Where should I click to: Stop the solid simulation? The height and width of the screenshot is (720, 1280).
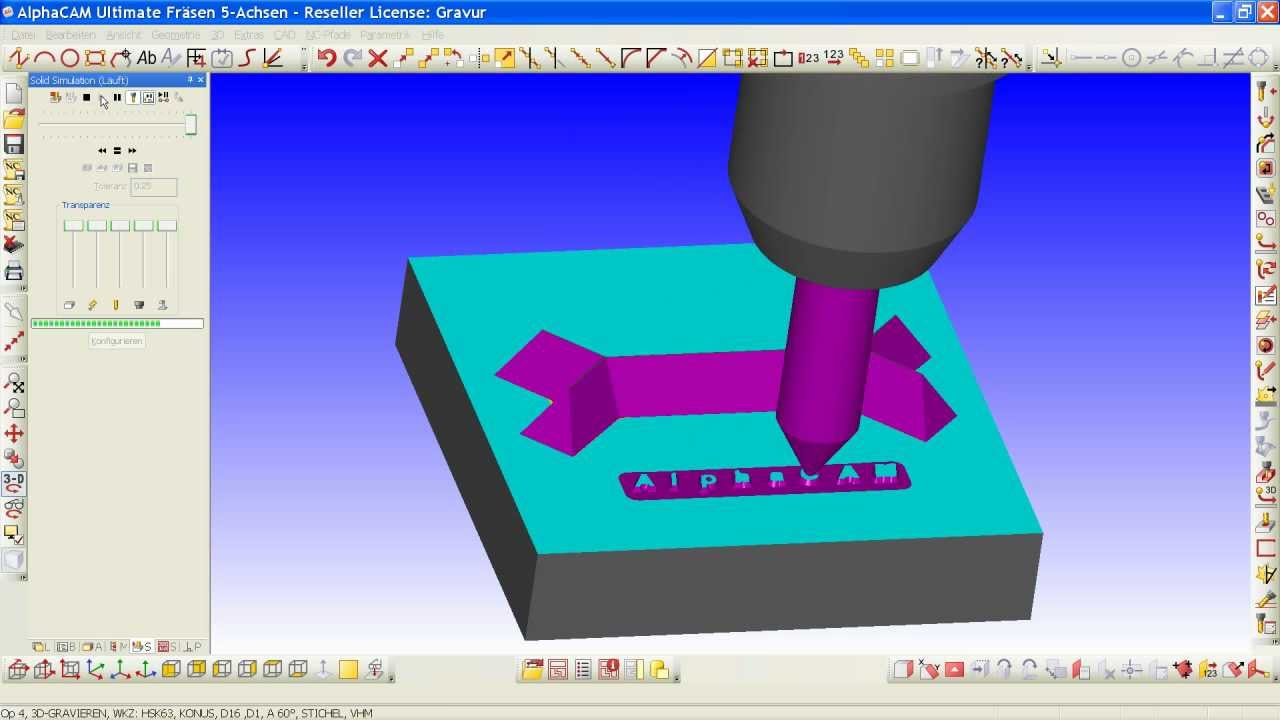87,97
